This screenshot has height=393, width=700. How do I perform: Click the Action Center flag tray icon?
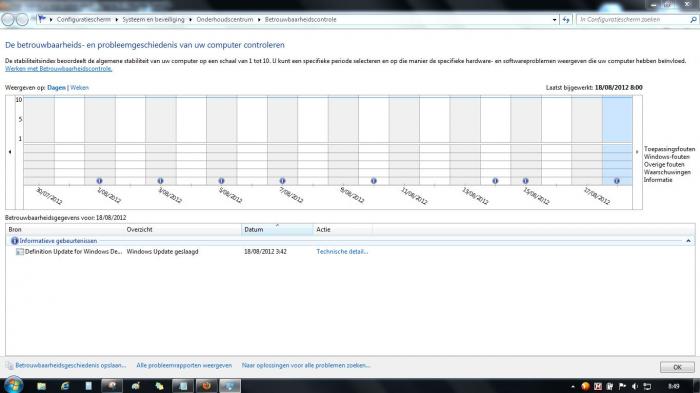(622, 386)
